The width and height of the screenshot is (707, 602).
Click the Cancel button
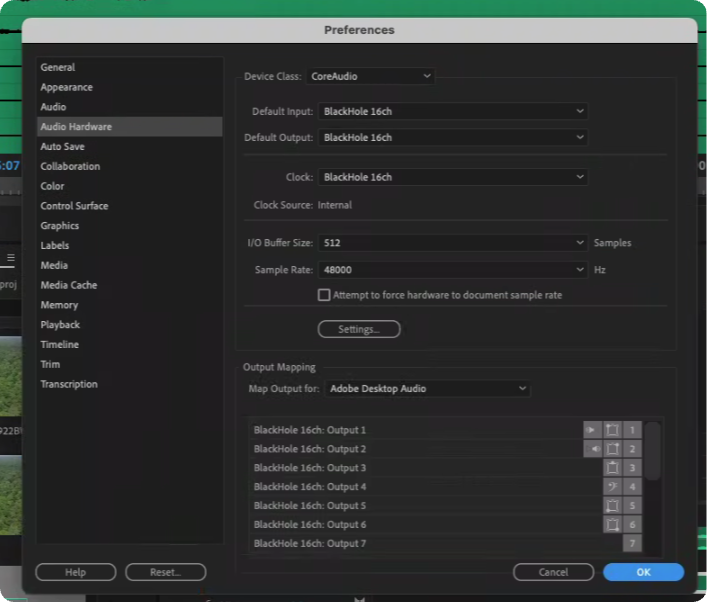click(553, 572)
